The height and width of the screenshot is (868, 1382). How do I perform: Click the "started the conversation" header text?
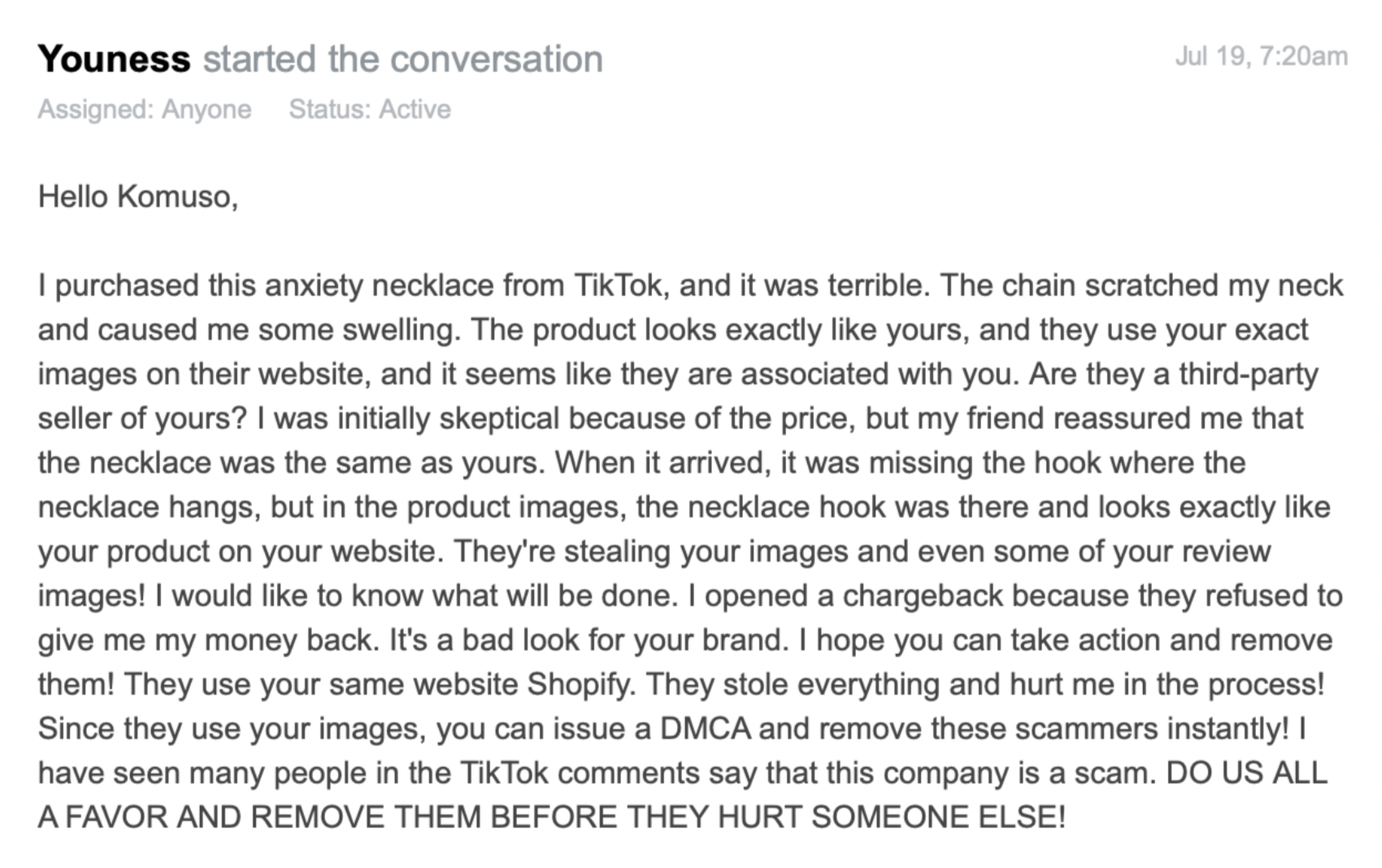pyautogui.click(x=402, y=59)
